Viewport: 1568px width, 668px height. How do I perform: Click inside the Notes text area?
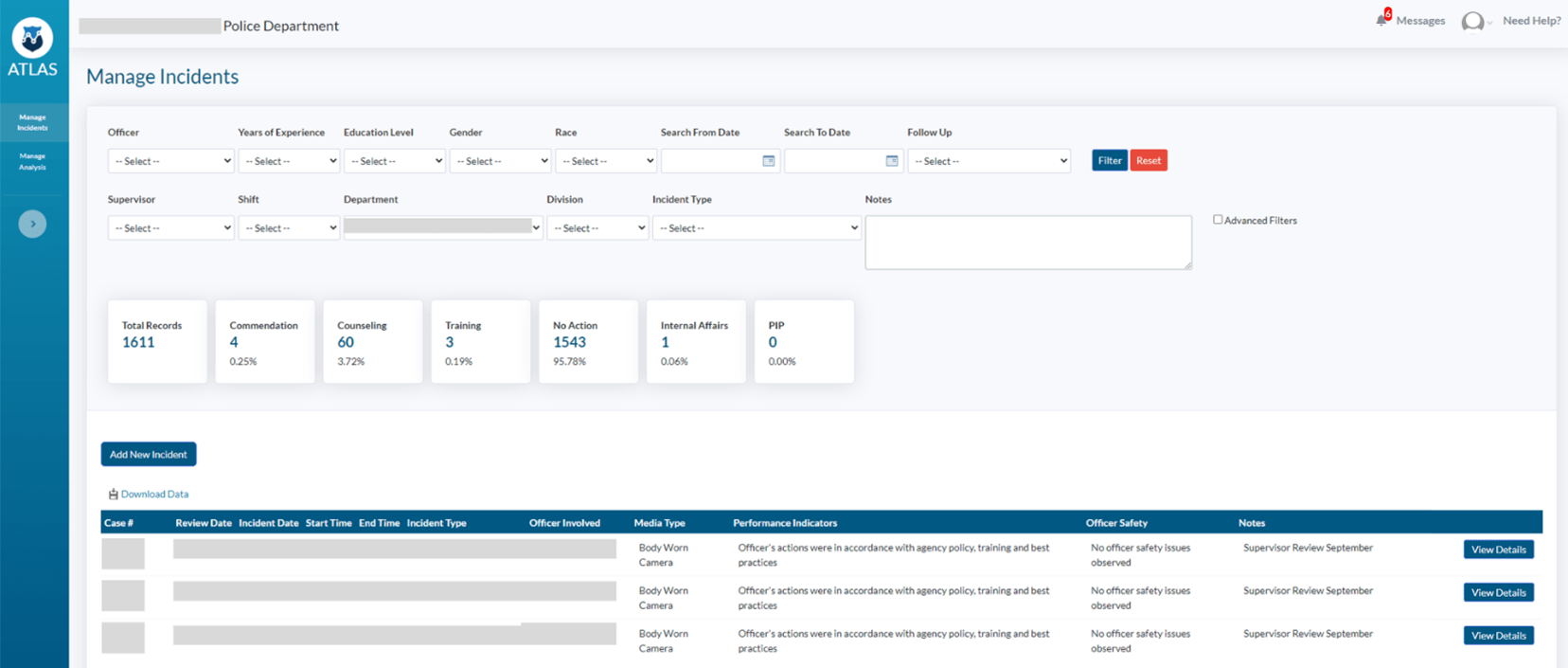1027,243
